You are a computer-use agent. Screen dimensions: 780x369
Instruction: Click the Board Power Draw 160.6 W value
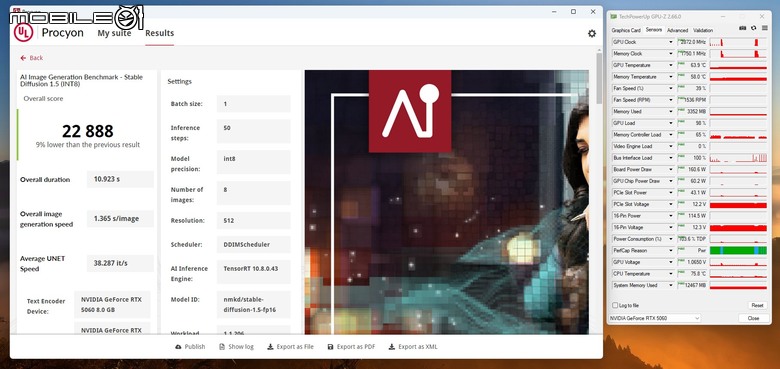pos(692,170)
